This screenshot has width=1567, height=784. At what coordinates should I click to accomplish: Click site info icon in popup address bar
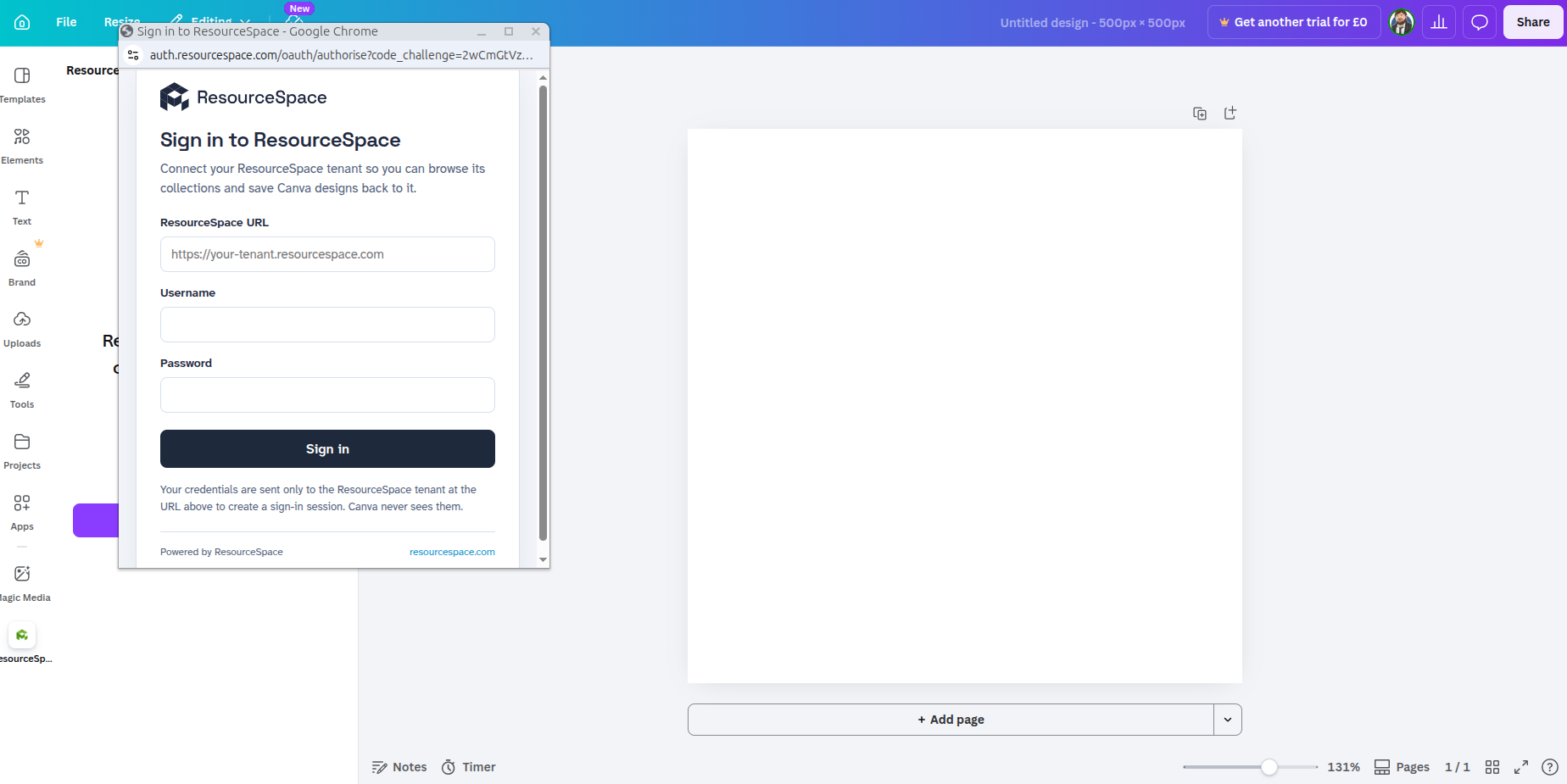point(133,55)
